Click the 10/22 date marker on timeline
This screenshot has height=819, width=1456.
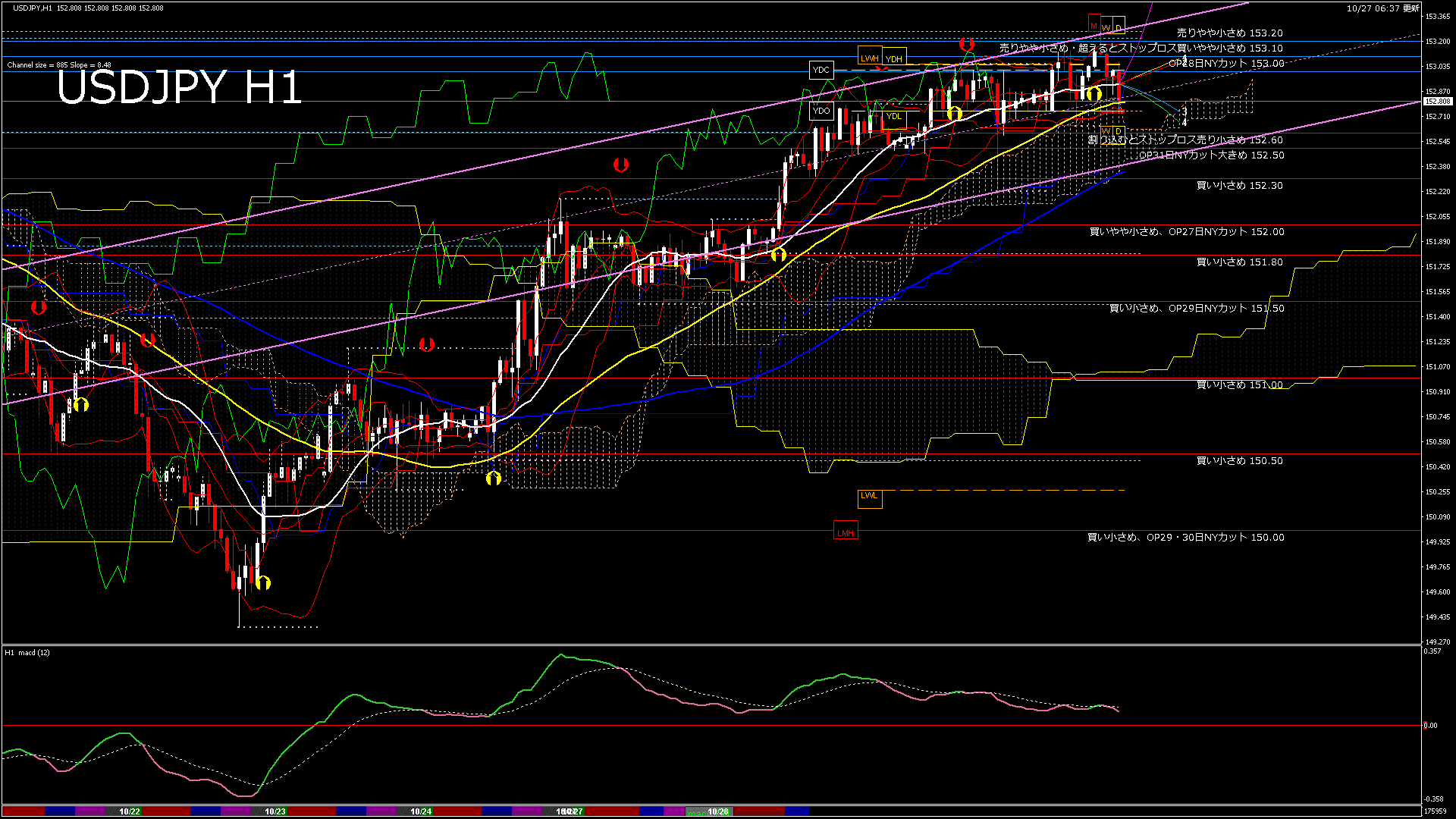pyautogui.click(x=130, y=811)
